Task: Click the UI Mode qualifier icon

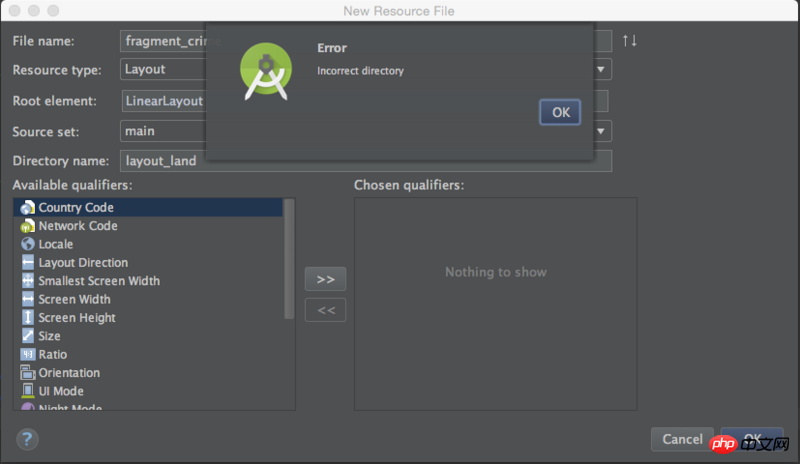Action: tap(28, 391)
